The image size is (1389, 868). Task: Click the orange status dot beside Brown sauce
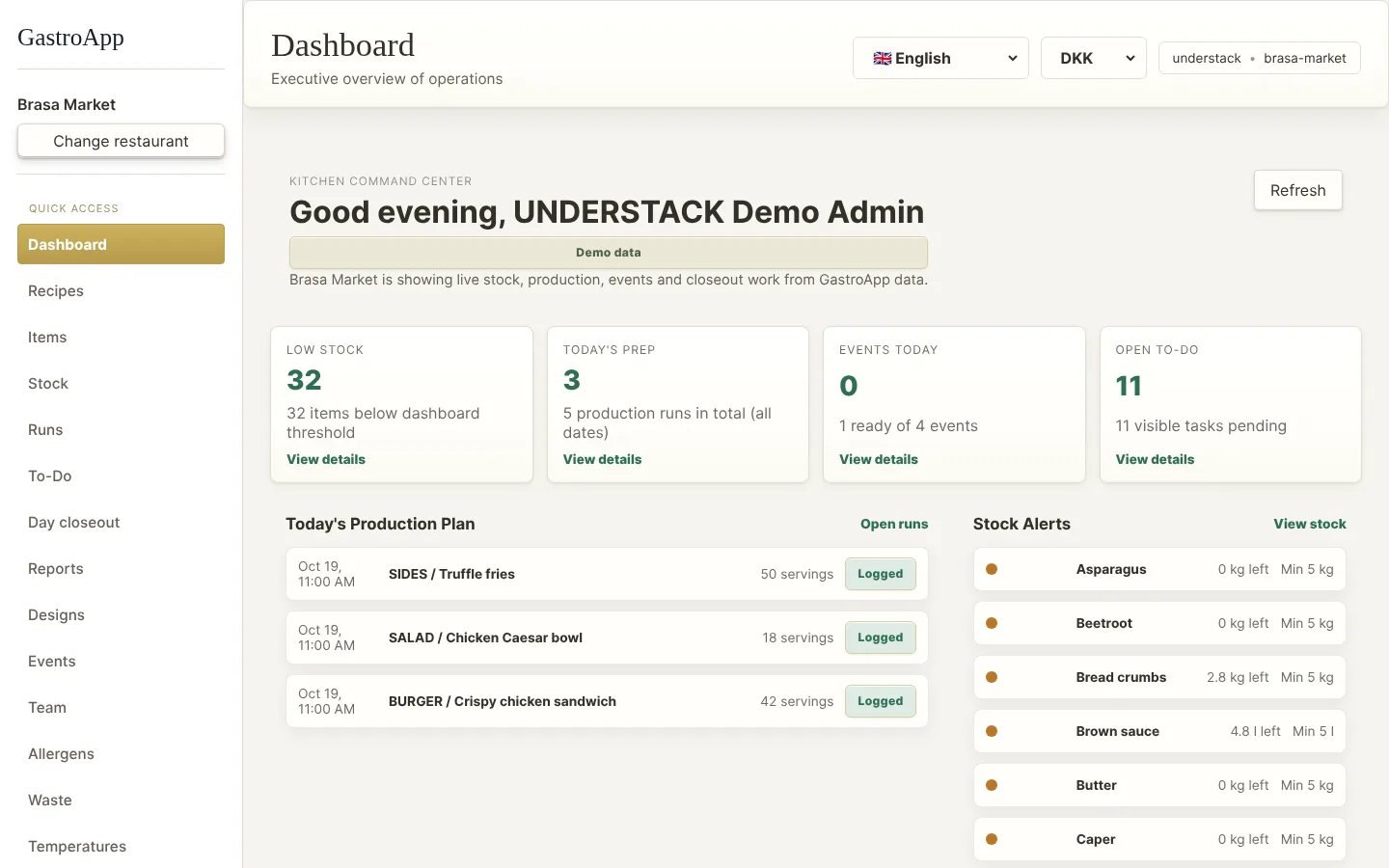(992, 731)
